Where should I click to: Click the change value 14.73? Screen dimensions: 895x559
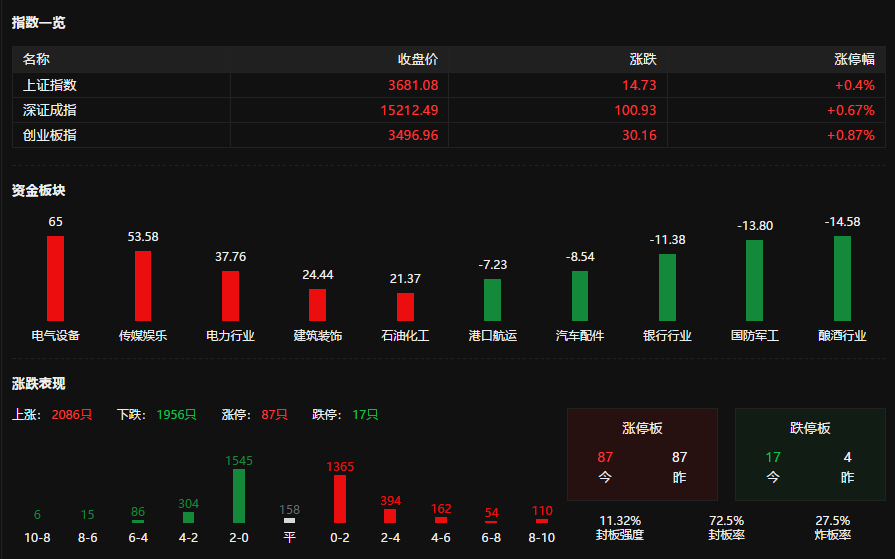point(639,85)
